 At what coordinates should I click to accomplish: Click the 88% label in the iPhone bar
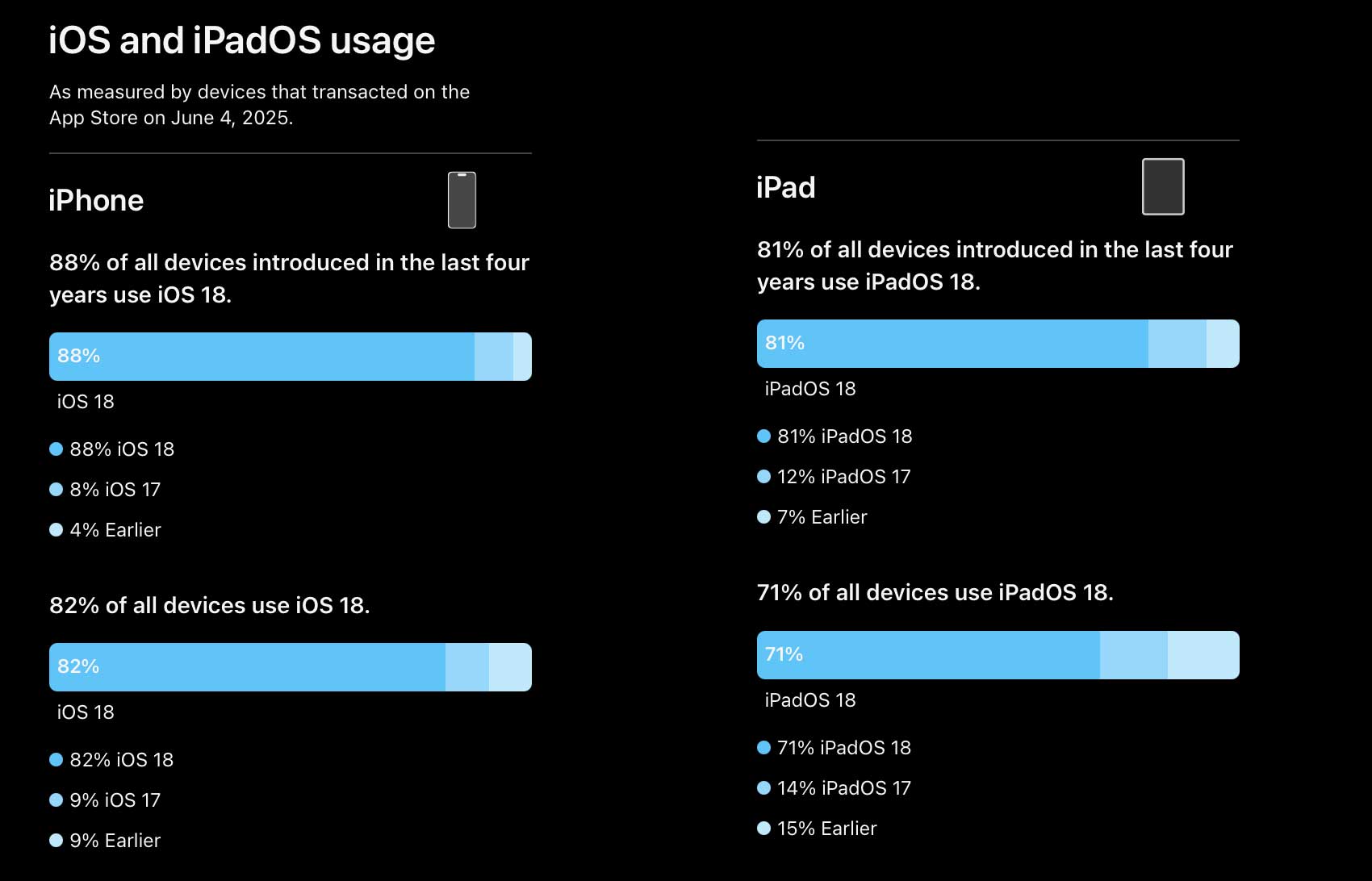click(x=78, y=356)
